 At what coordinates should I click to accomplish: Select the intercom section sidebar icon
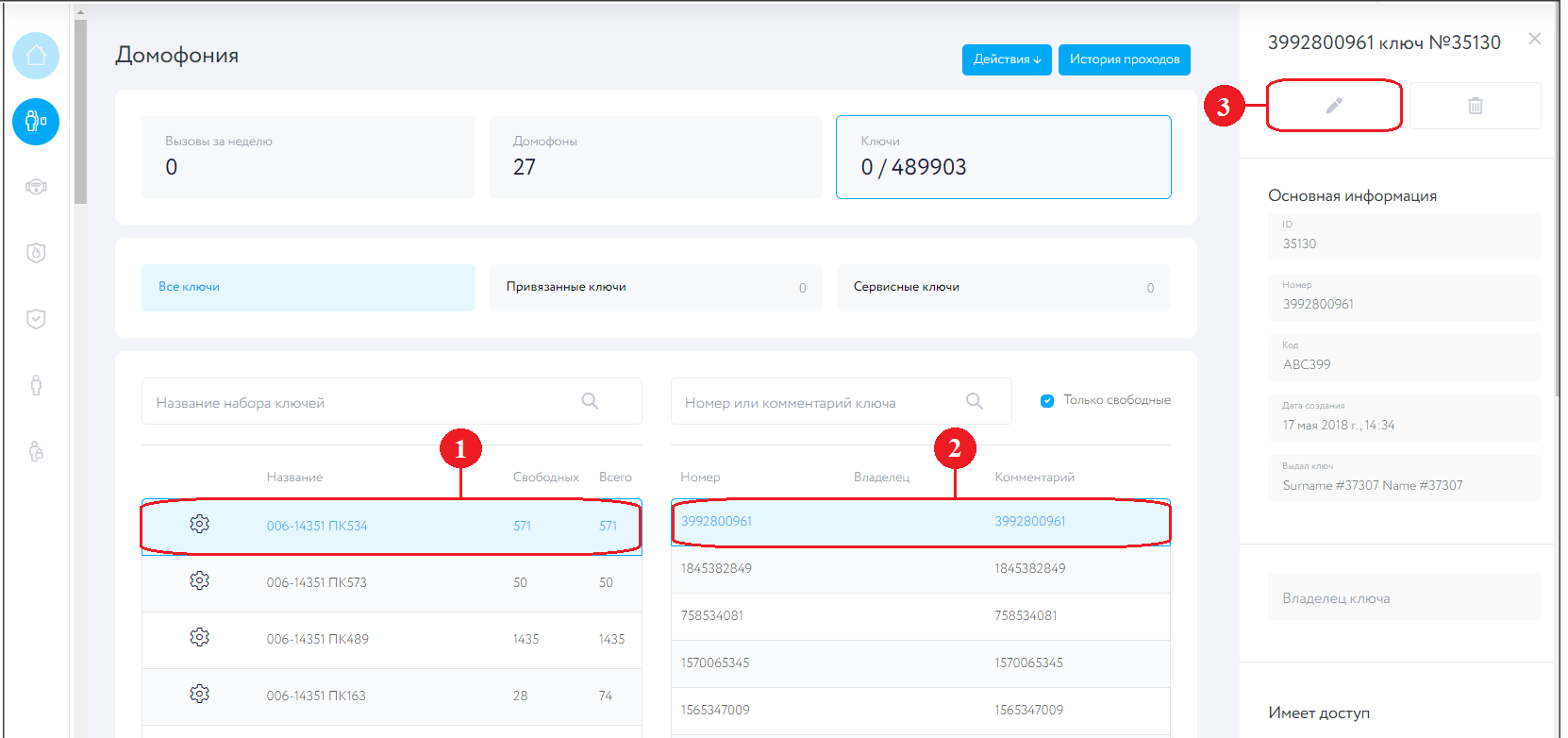(x=36, y=122)
